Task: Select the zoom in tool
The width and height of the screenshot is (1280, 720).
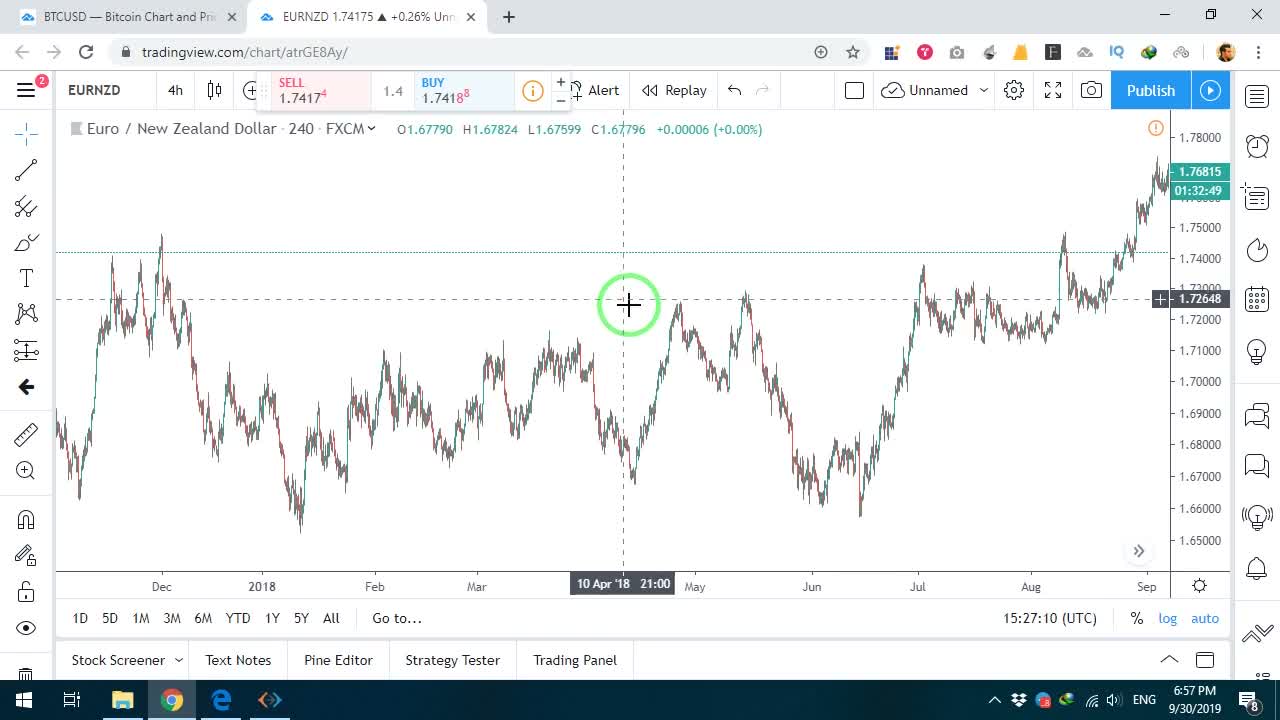Action: click(26, 471)
